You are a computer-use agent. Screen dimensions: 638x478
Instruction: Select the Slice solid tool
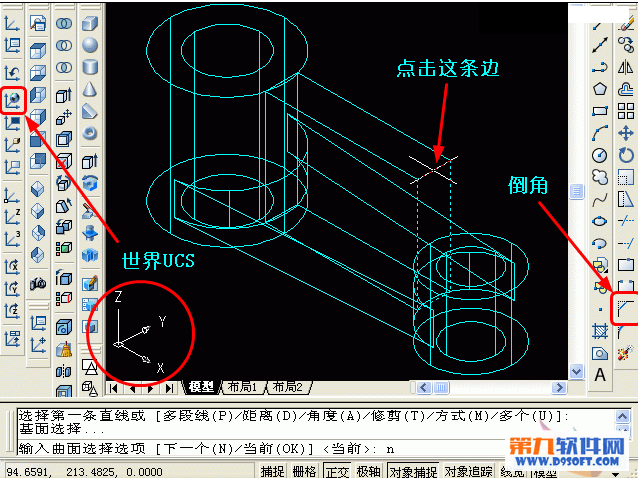point(90,211)
